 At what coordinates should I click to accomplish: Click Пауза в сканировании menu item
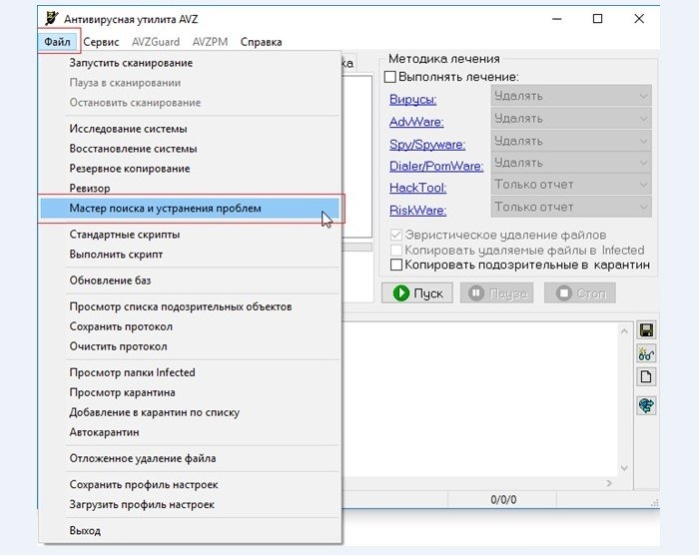click(x=190, y=83)
